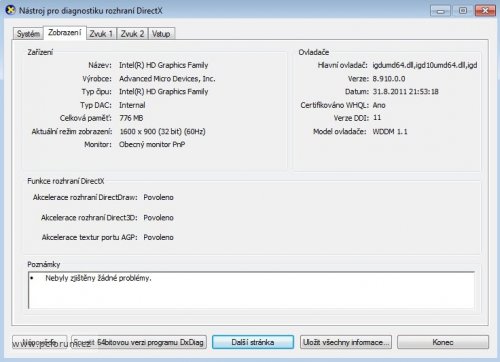Click Verze DDI value '11'
This screenshot has height=362, width=500.
(377, 118)
